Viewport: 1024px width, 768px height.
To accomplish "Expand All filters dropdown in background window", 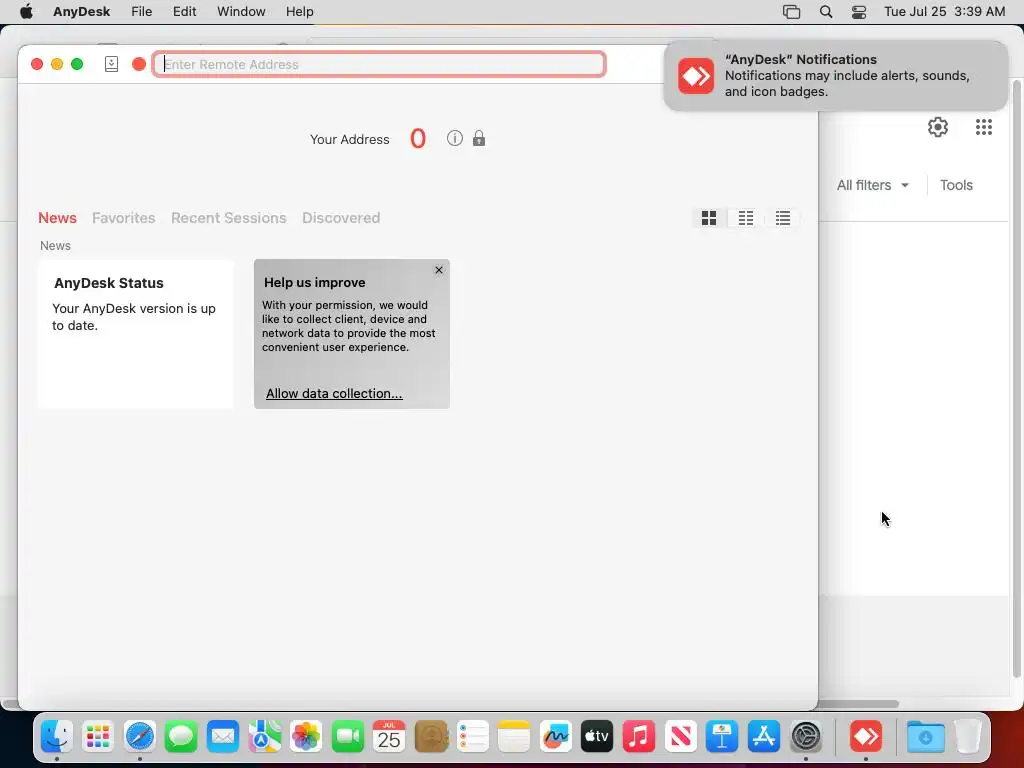I will 872,185.
